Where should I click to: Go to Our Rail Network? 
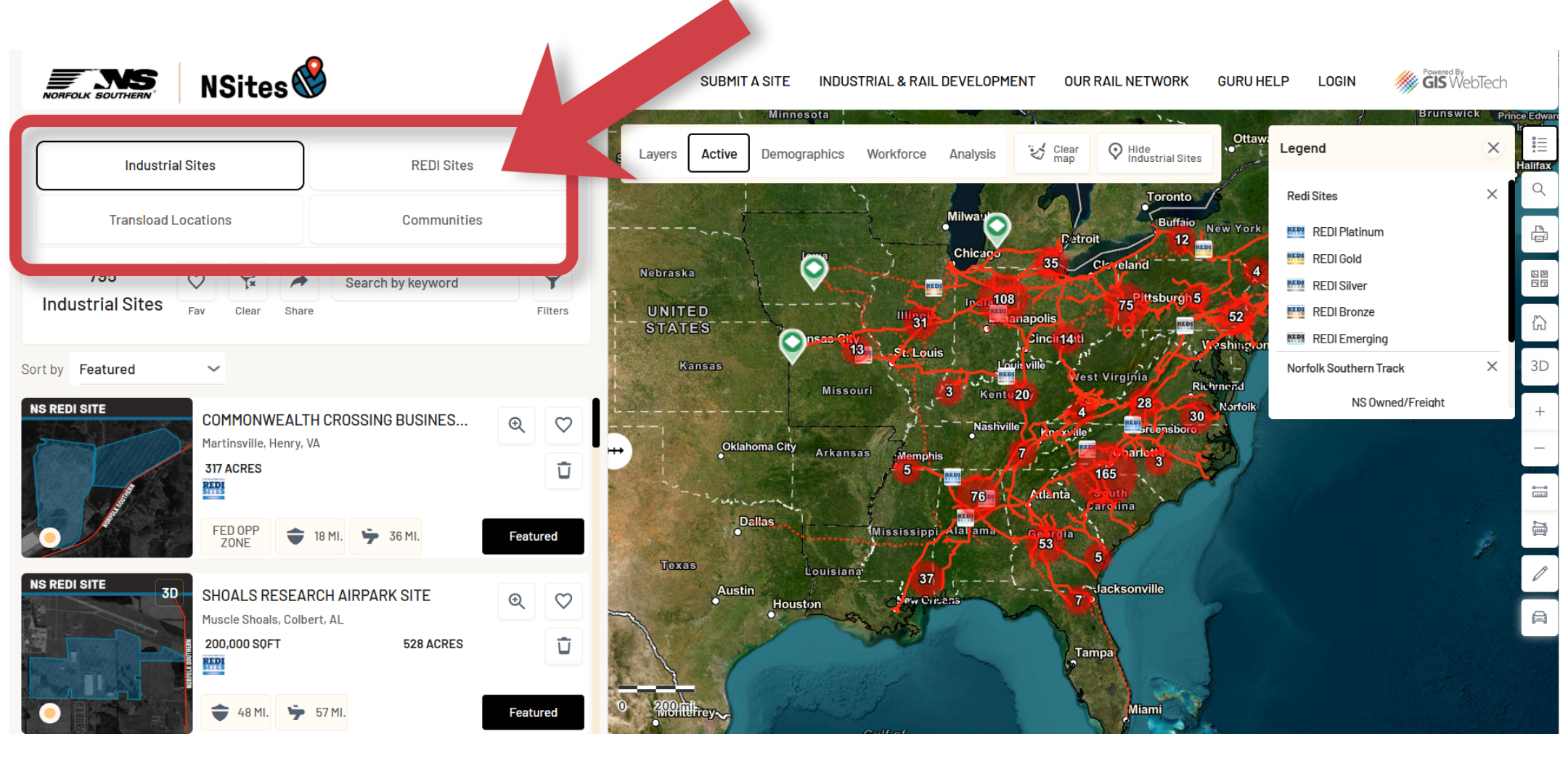click(1126, 81)
